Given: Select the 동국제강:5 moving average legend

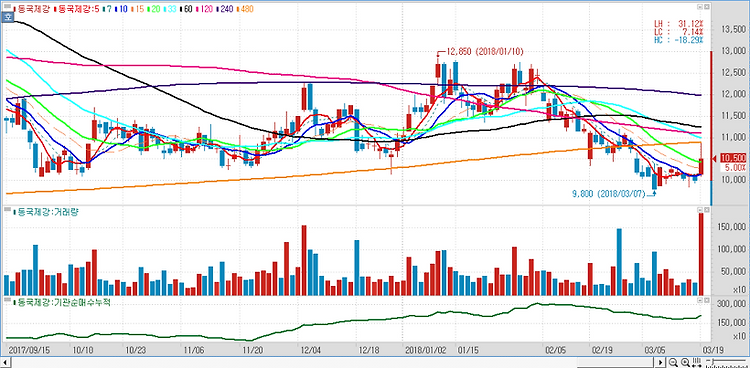Looking at the screenshot, I should [x=77, y=9].
